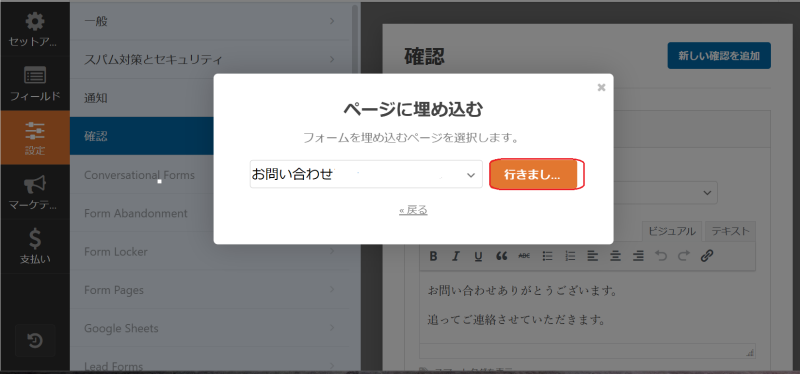Image resolution: width=800 pixels, height=374 pixels.
Task: Center-align text in the editor
Action: [615, 256]
